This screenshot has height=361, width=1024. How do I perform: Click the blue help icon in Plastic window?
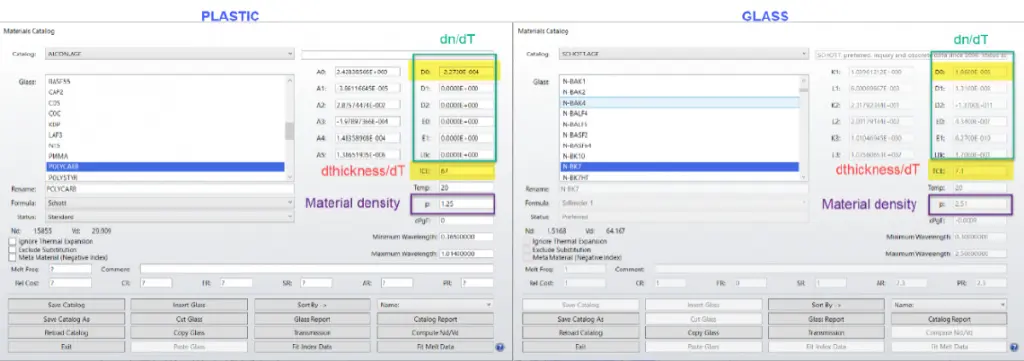point(500,347)
